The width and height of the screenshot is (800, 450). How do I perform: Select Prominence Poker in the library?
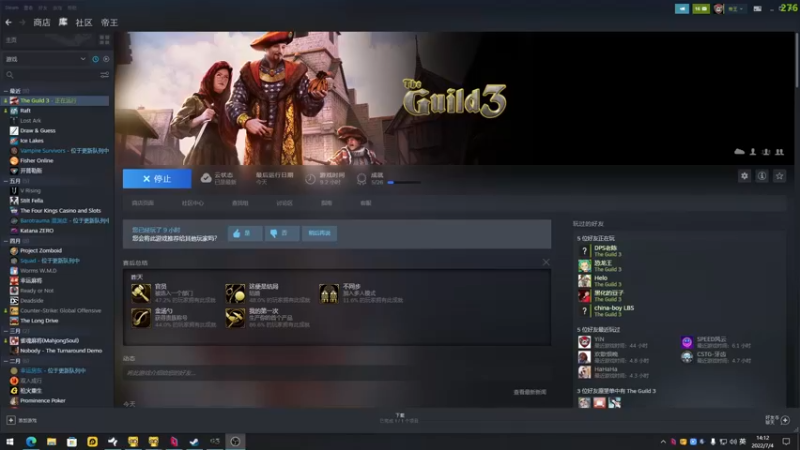click(x=43, y=401)
